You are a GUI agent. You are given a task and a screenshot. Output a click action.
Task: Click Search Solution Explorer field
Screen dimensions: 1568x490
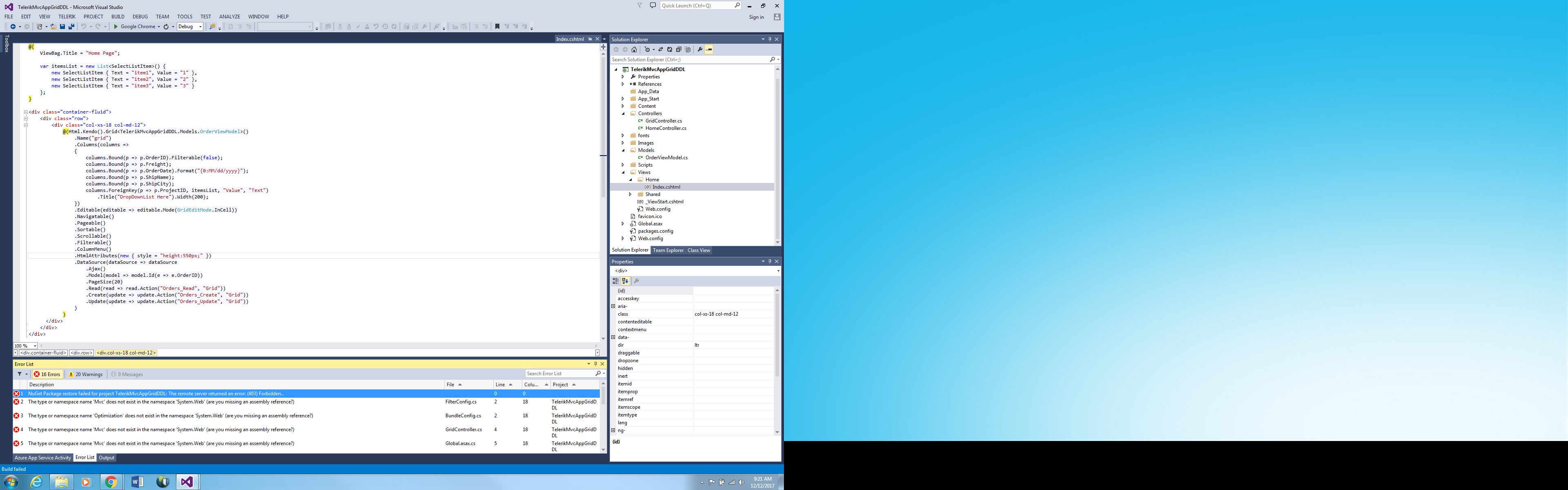pos(688,60)
